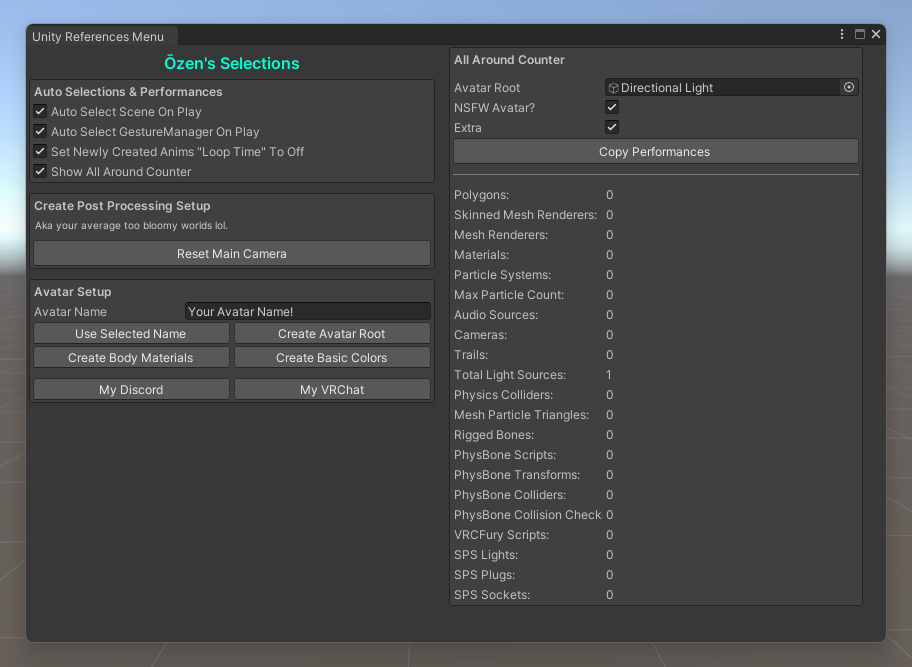
Task: Uncheck Set Newly Created Anims Loop Time
Action: click(41, 152)
